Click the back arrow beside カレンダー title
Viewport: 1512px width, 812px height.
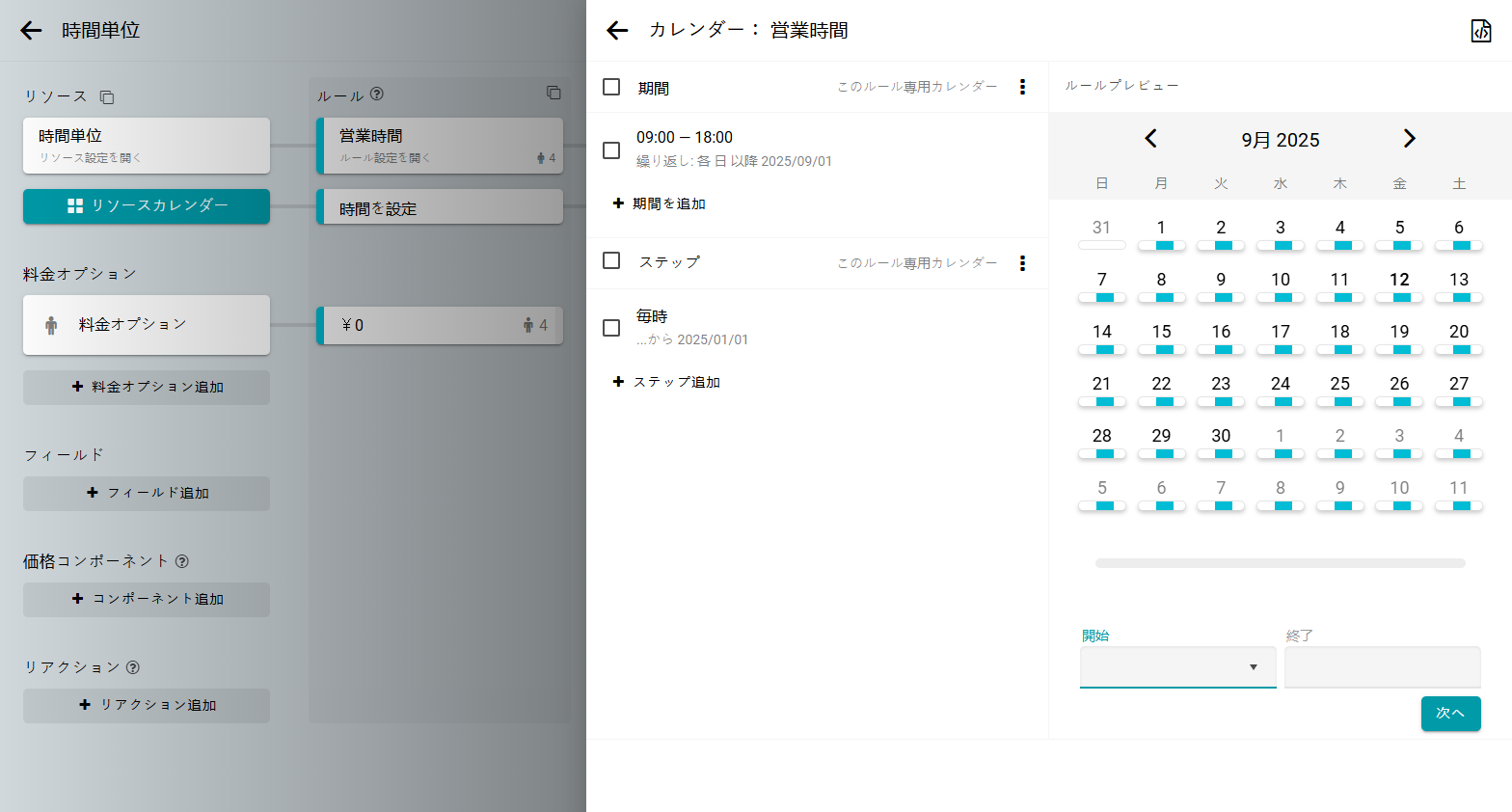617,31
